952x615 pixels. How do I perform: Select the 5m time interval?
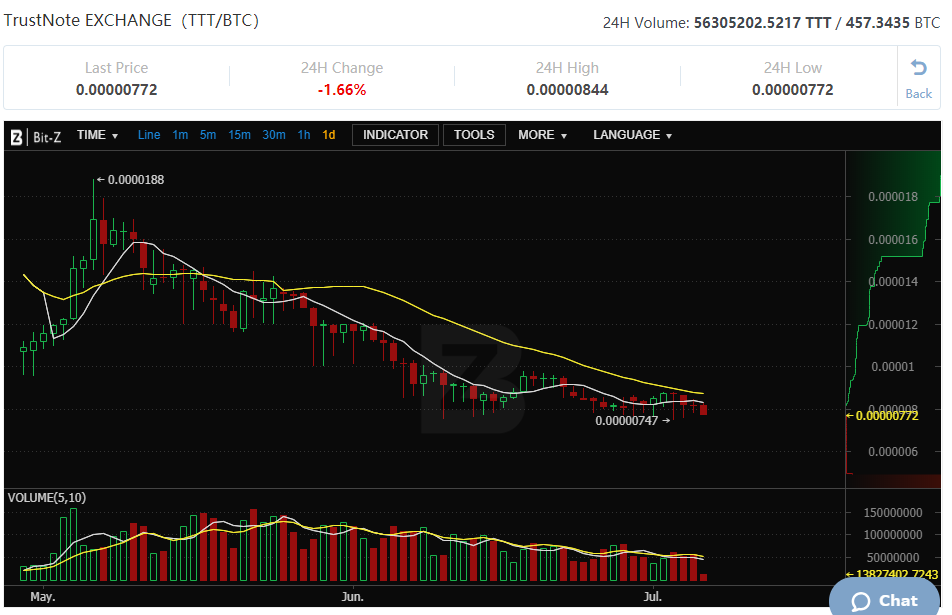(x=208, y=135)
